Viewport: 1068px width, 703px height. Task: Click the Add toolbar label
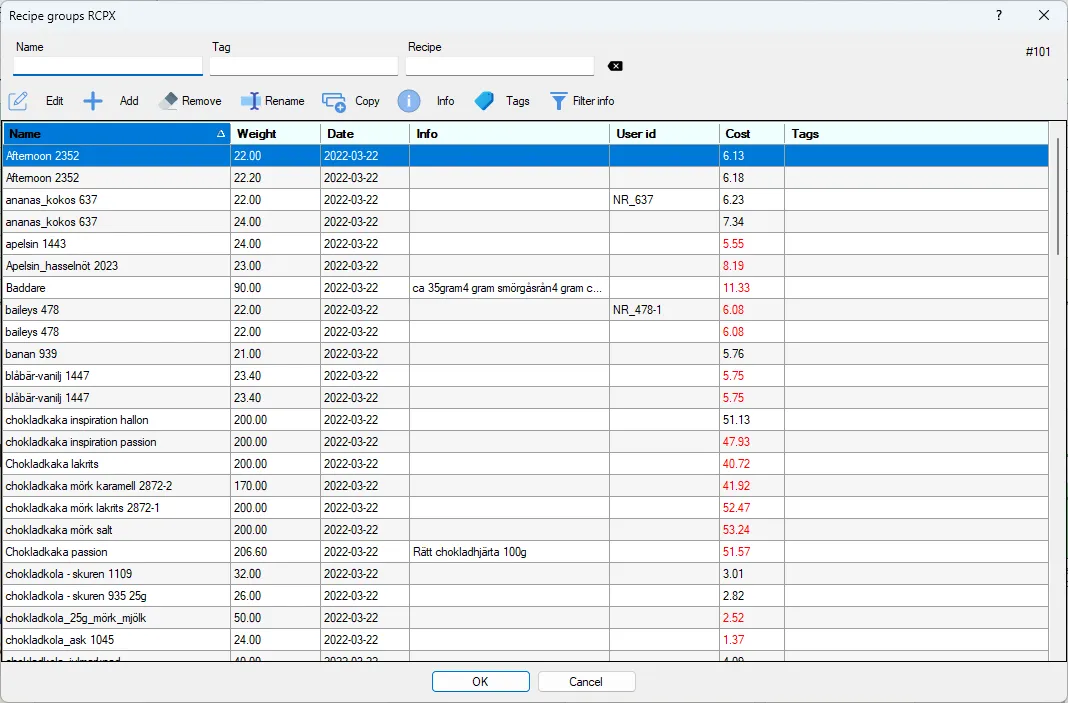(129, 101)
